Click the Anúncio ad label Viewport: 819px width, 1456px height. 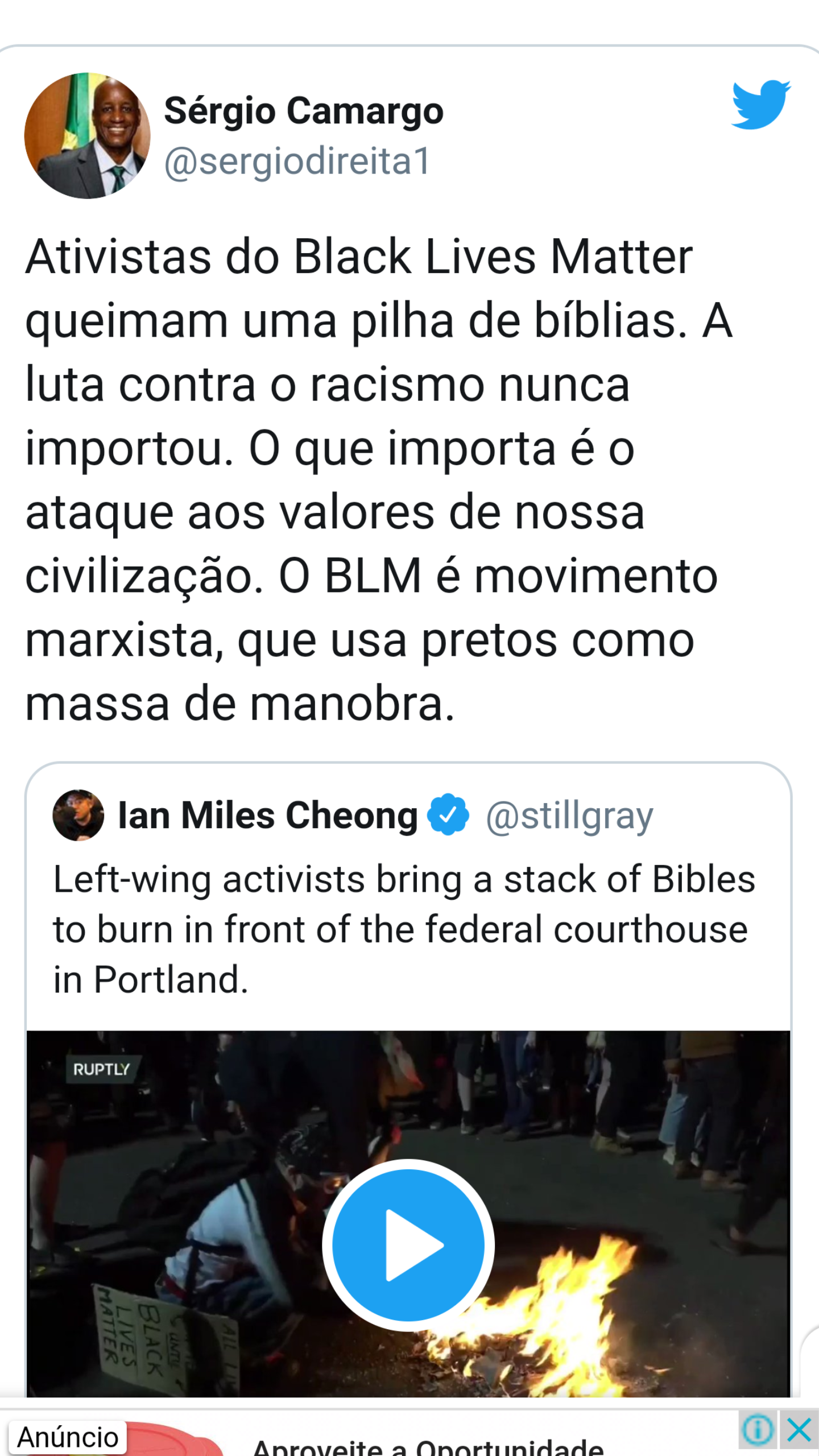point(68,1437)
